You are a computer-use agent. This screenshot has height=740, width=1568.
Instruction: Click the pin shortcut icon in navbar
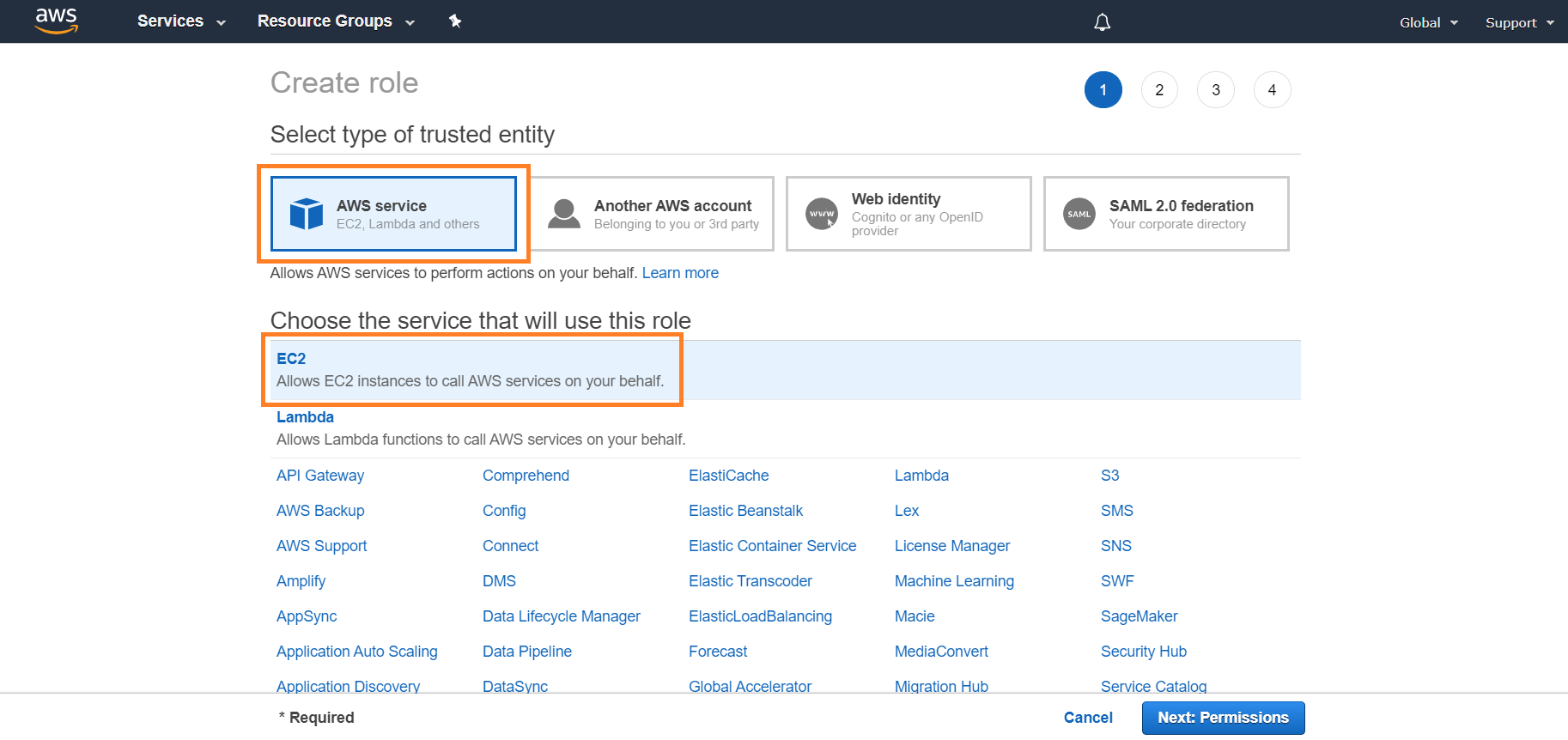[x=455, y=21]
